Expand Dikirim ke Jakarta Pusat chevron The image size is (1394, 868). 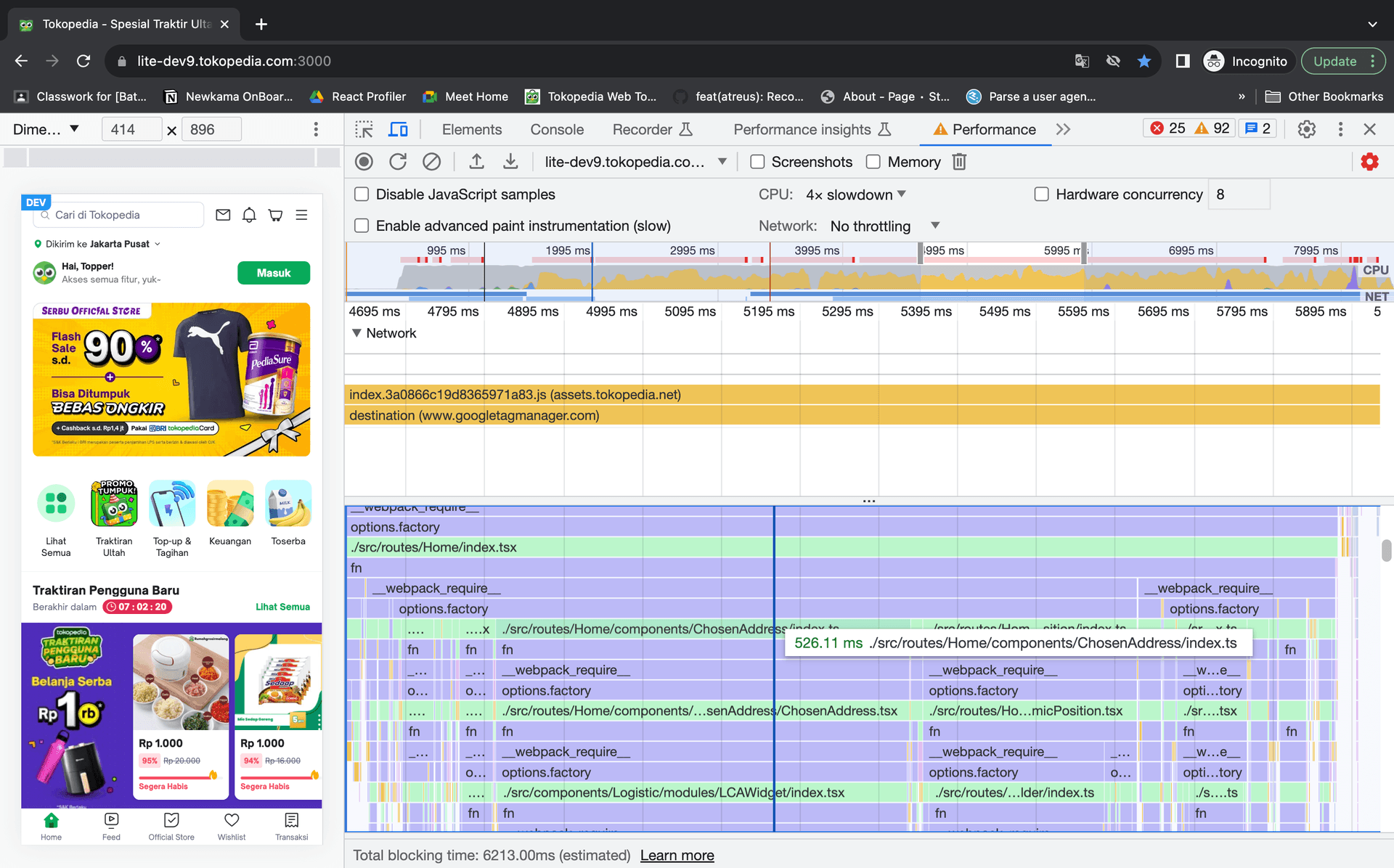[158, 244]
